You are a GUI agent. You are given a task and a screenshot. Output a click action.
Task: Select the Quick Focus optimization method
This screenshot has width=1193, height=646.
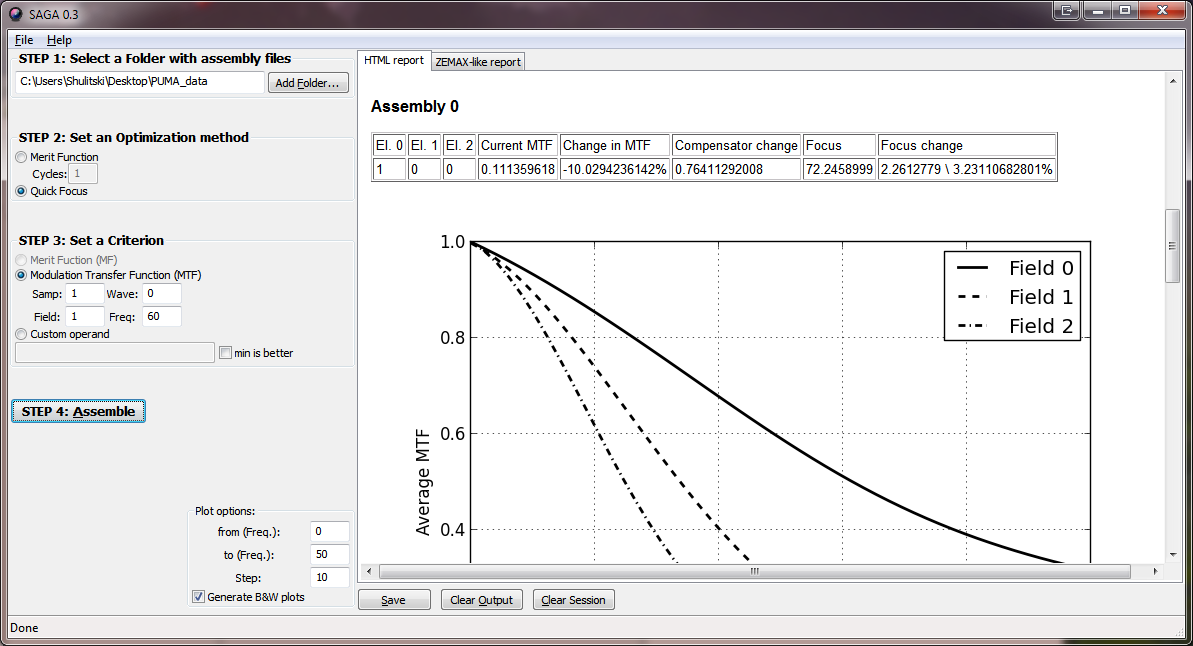point(21,191)
